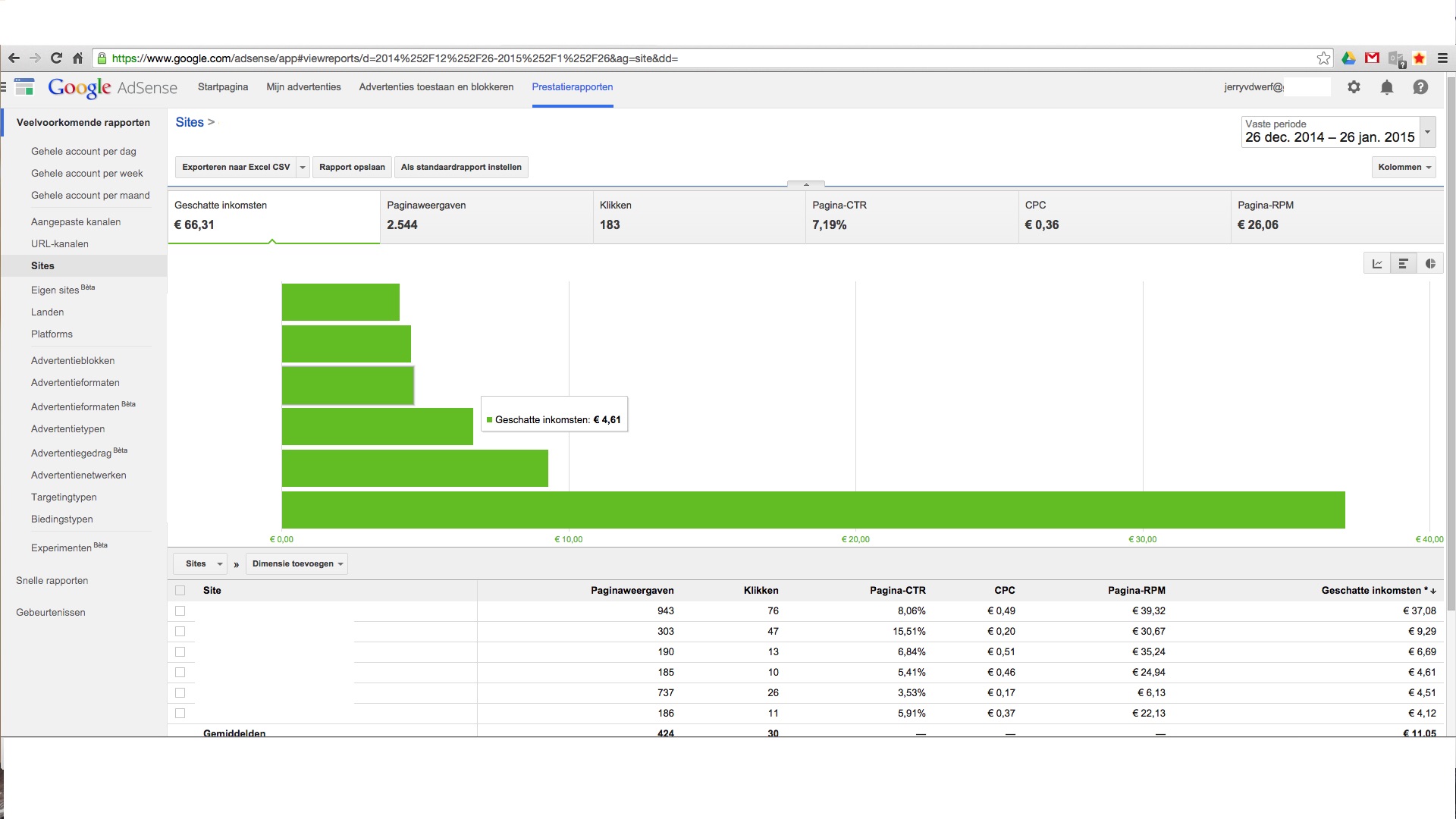Image resolution: width=1456 pixels, height=819 pixels.
Task: Open Landen report in sidebar
Action: pyautogui.click(x=47, y=312)
